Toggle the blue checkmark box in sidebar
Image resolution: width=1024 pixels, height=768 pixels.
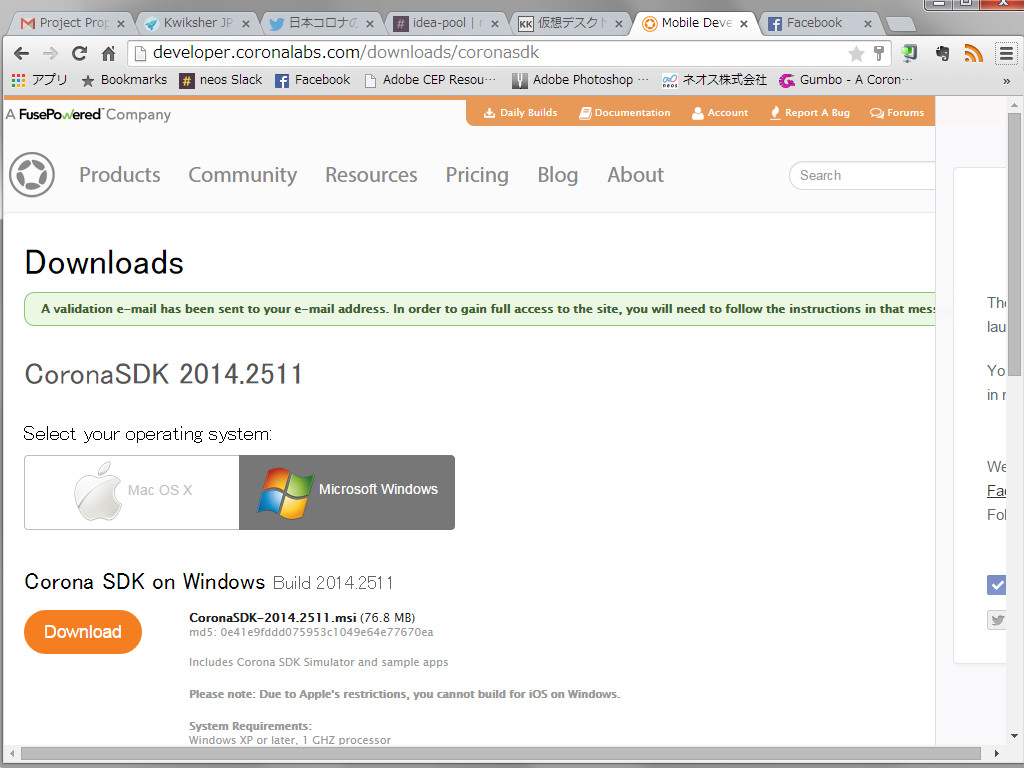pos(997,585)
